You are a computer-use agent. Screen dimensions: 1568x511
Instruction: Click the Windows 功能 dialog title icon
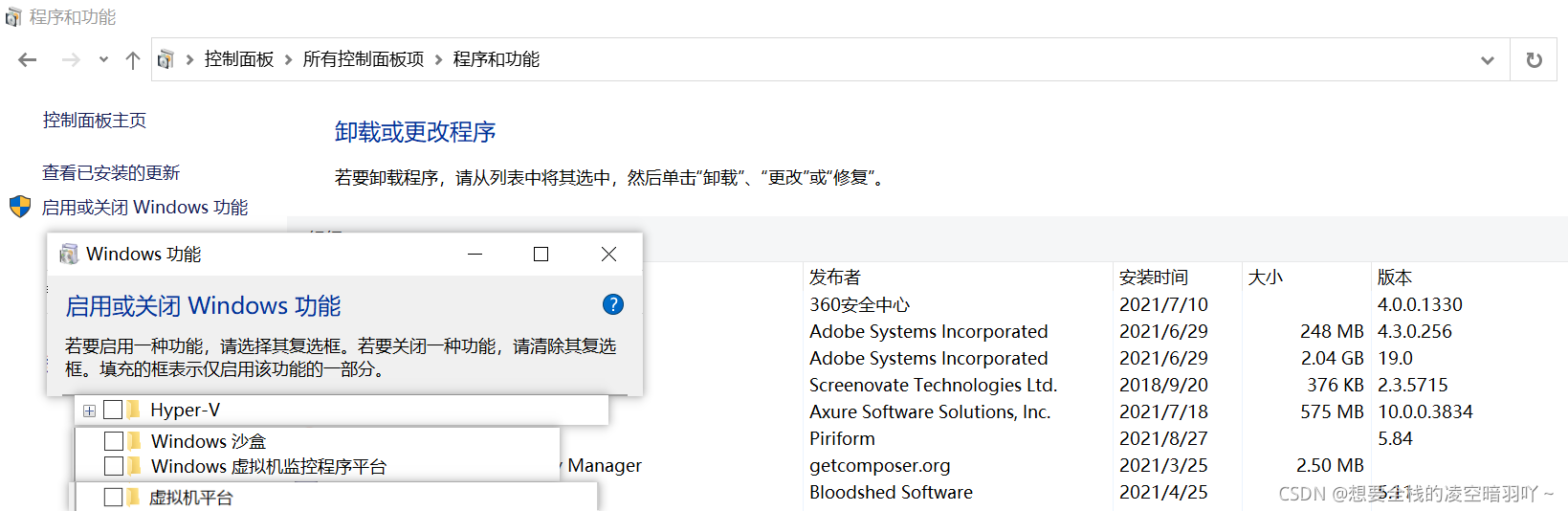(x=69, y=254)
